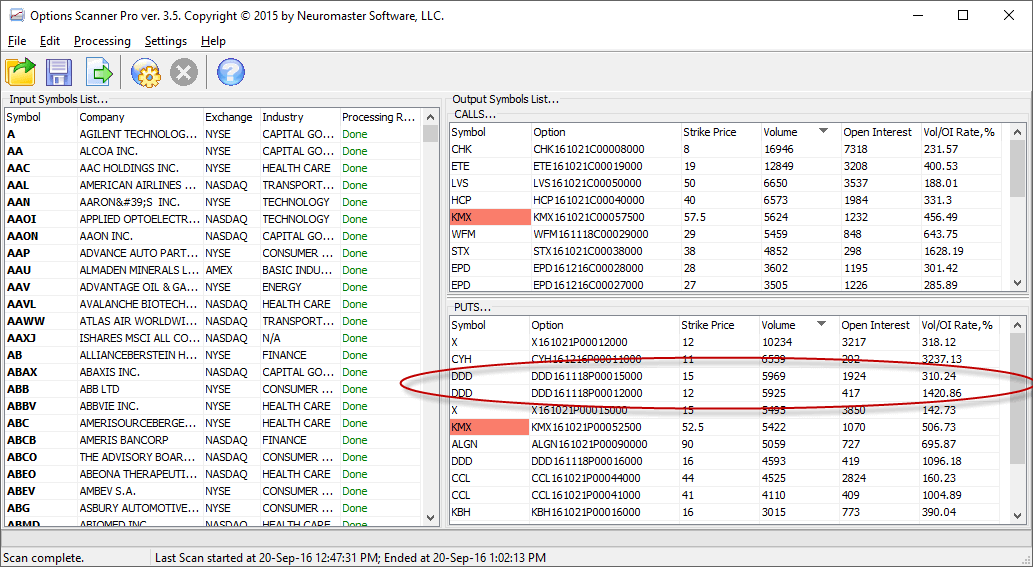The image size is (1033, 567).
Task: Click CALLS table scroll up arrow
Action: tap(1018, 132)
